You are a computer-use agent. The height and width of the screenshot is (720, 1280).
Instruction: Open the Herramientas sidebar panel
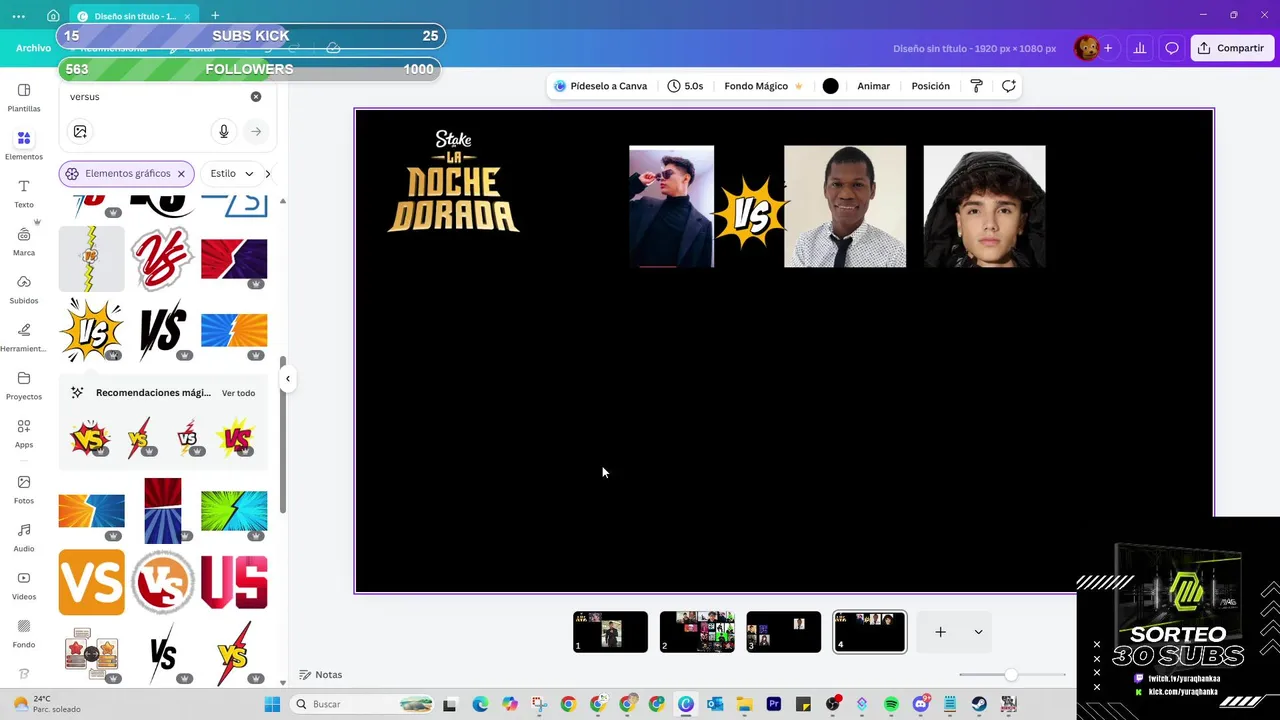pos(24,337)
